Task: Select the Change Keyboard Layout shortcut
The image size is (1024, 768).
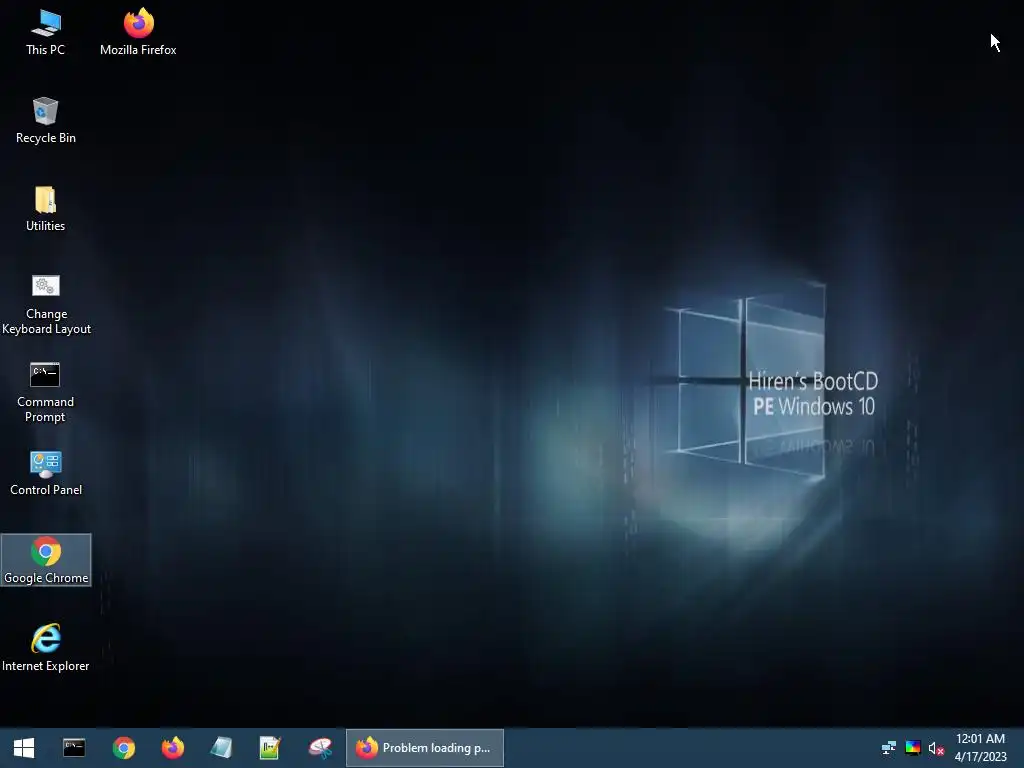Action: pos(46,304)
